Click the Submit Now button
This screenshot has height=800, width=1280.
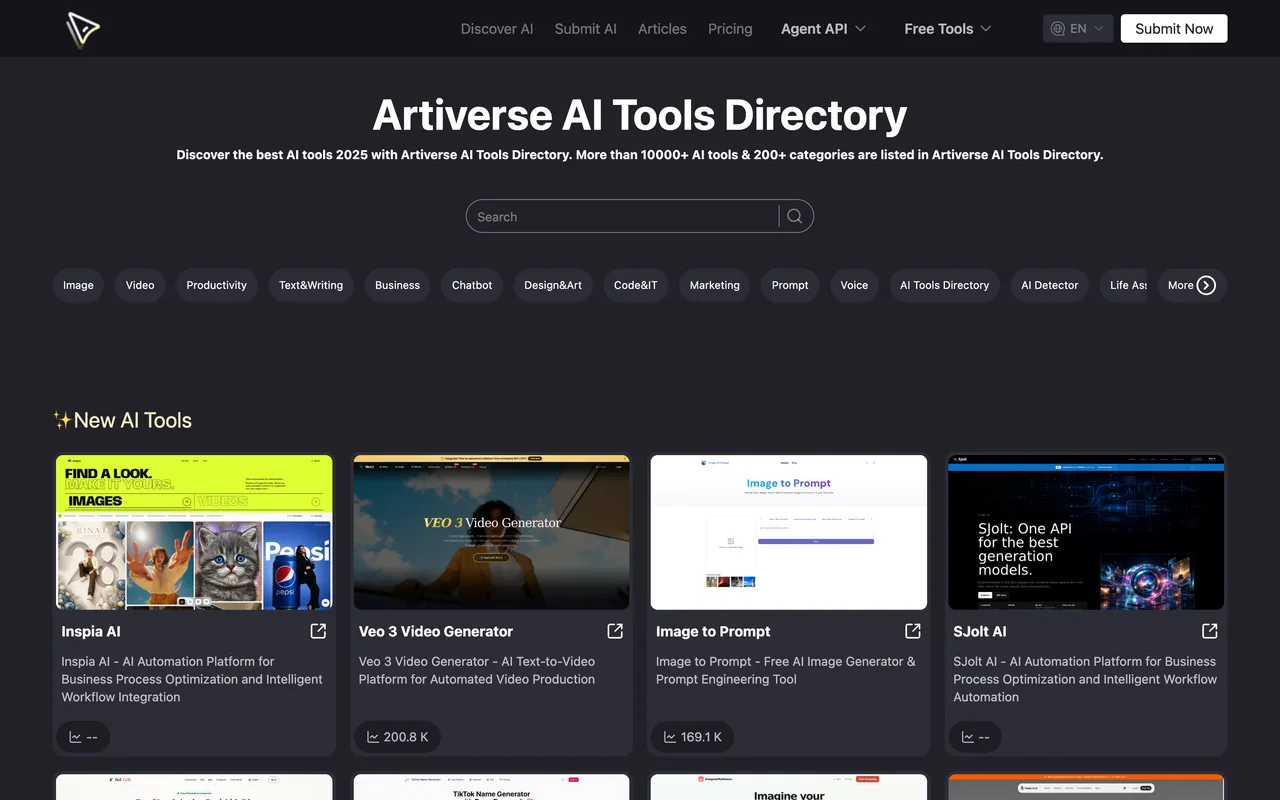[x=1174, y=29]
